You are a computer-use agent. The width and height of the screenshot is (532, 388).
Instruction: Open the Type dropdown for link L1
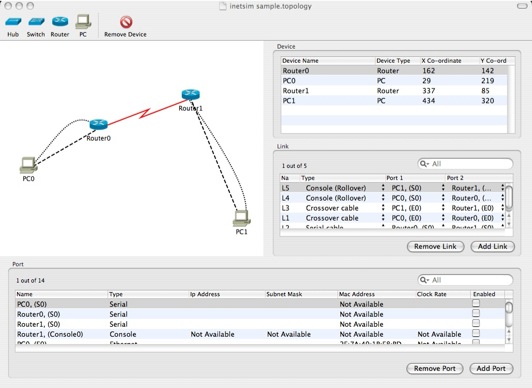click(x=383, y=218)
